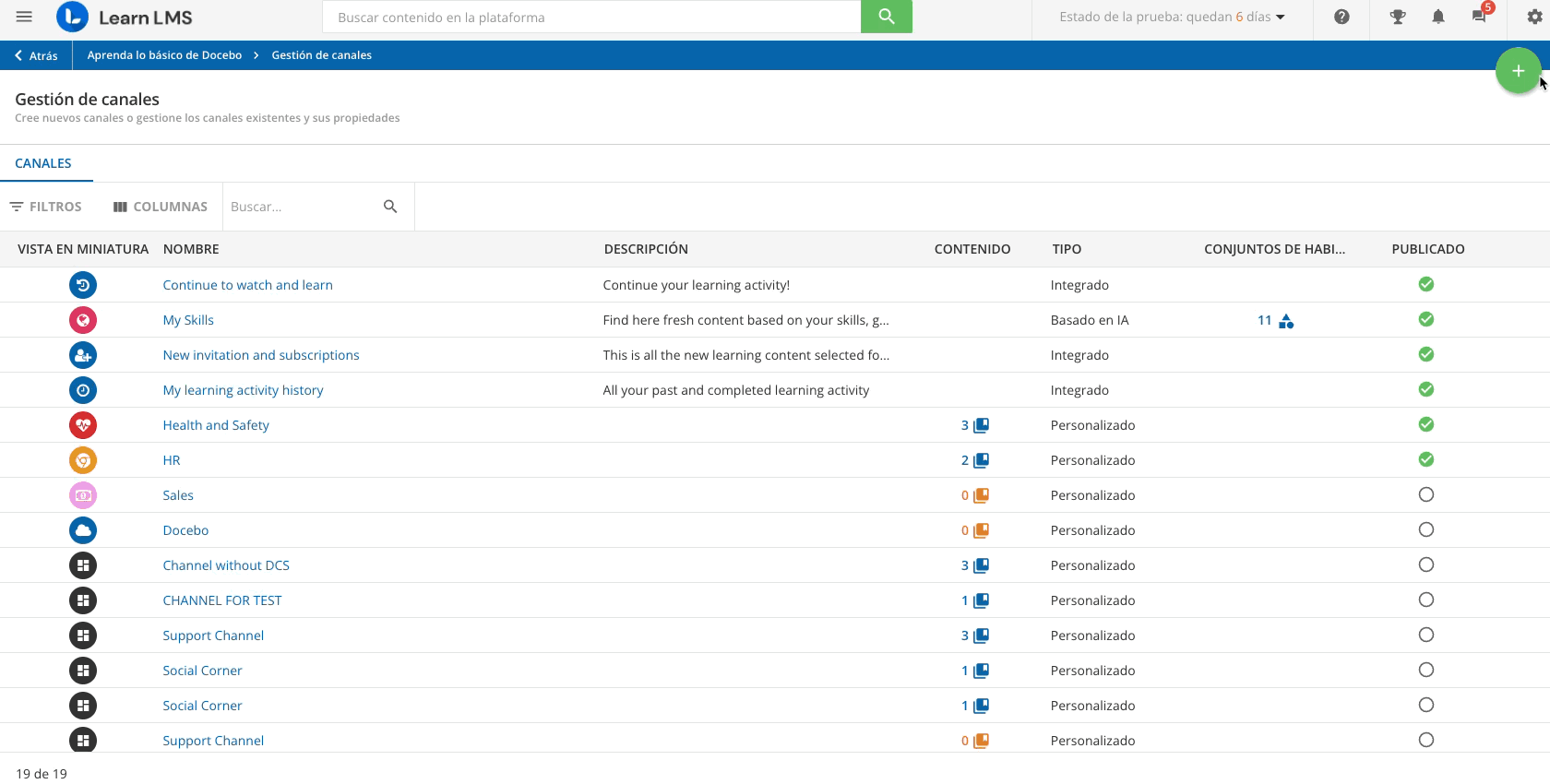Click the HR orange thumbnail icon

pos(83,460)
